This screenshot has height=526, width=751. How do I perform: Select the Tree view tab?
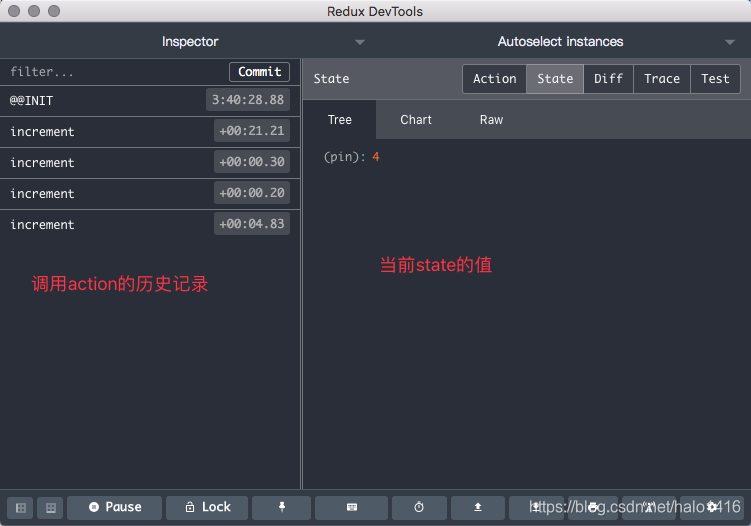click(x=340, y=120)
